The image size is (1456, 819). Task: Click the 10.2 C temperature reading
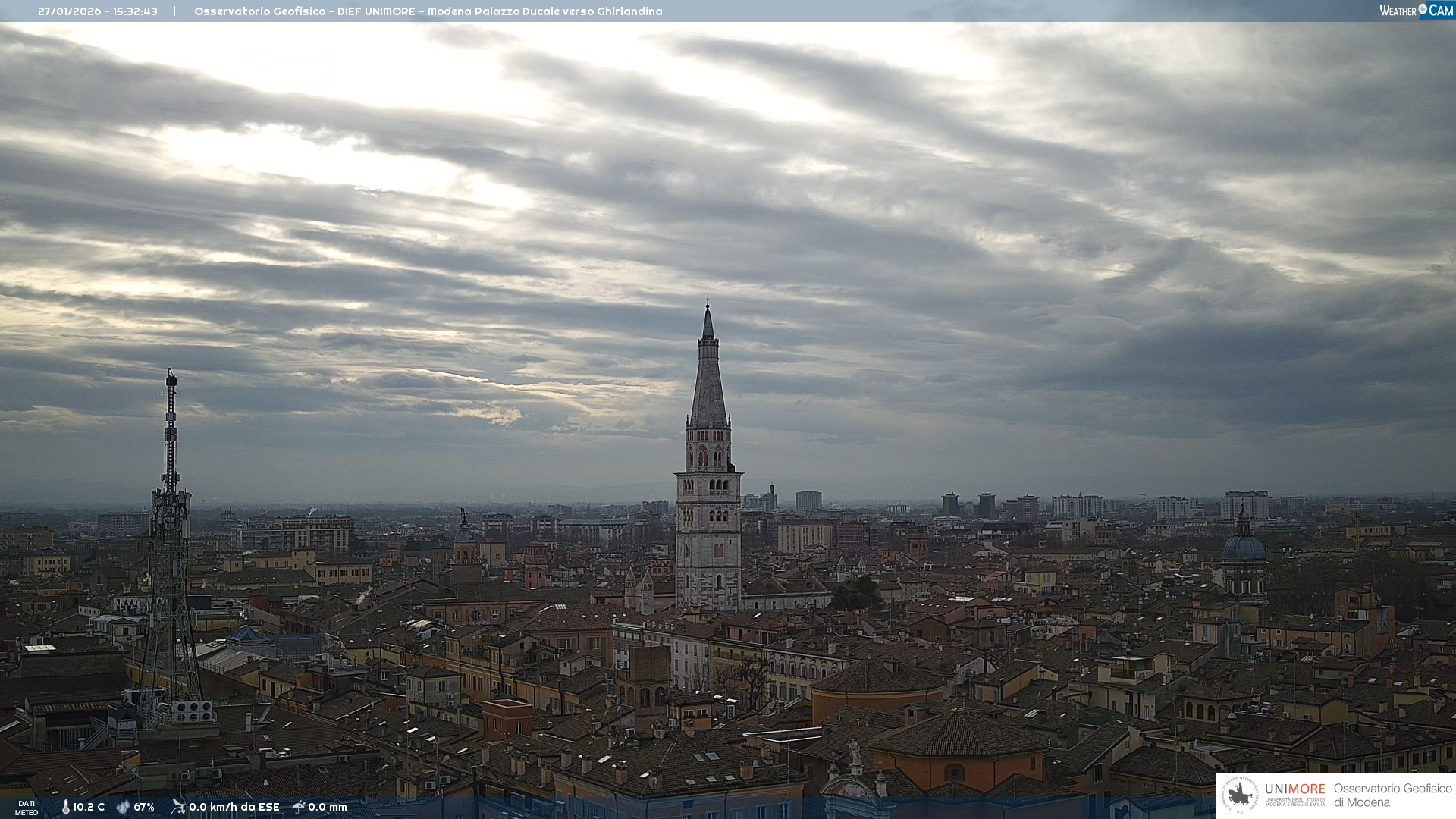pos(89,807)
